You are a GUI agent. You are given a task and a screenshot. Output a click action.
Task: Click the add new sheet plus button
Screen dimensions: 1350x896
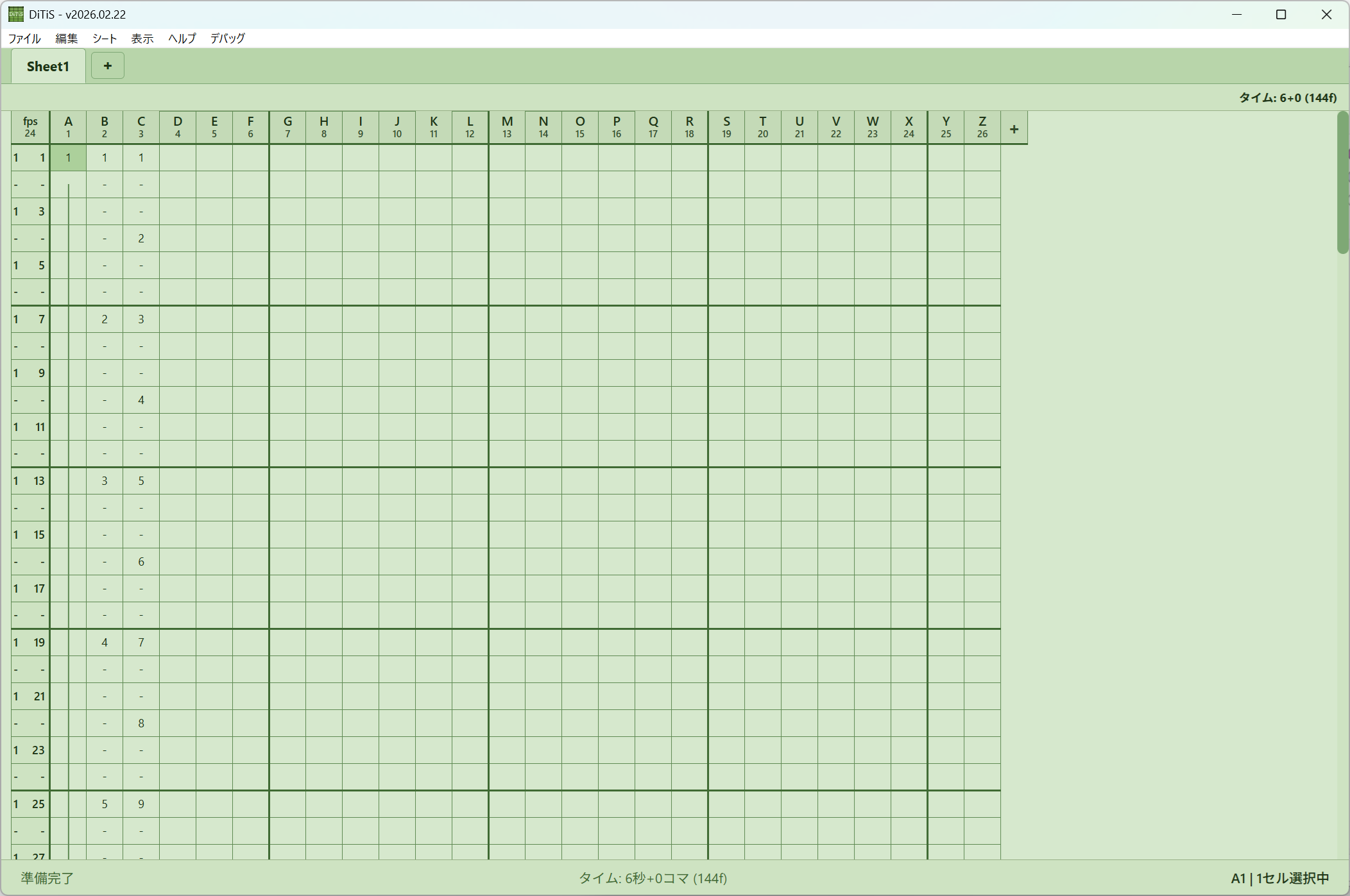[x=107, y=66]
